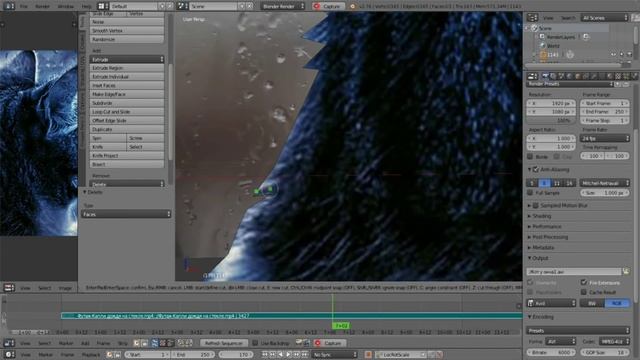Open the Extrude menu in tool shelf
640x360 pixels.
point(127,59)
